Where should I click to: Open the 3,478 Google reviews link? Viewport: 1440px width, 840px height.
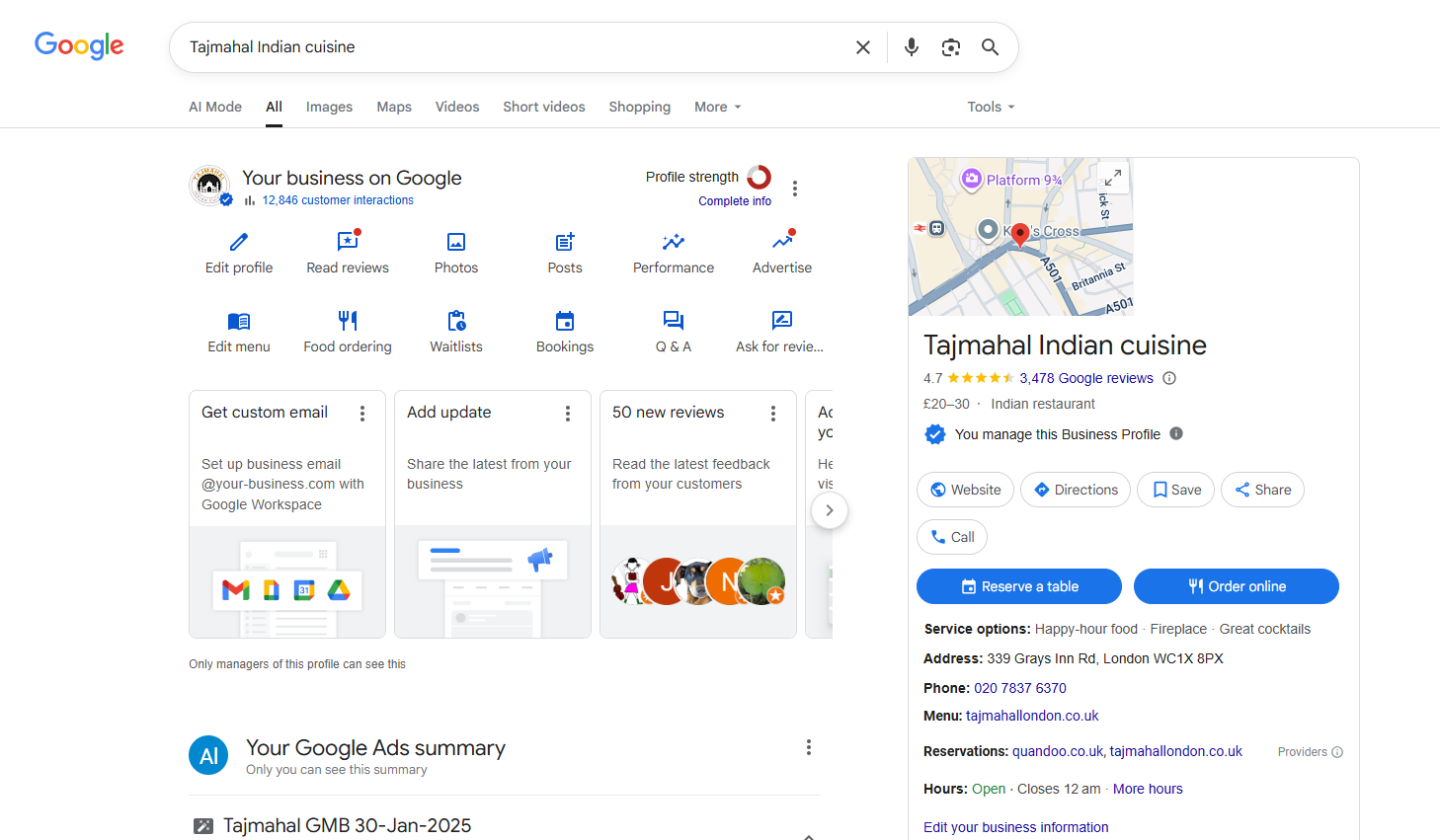pyautogui.click(x=1085, y=378)
